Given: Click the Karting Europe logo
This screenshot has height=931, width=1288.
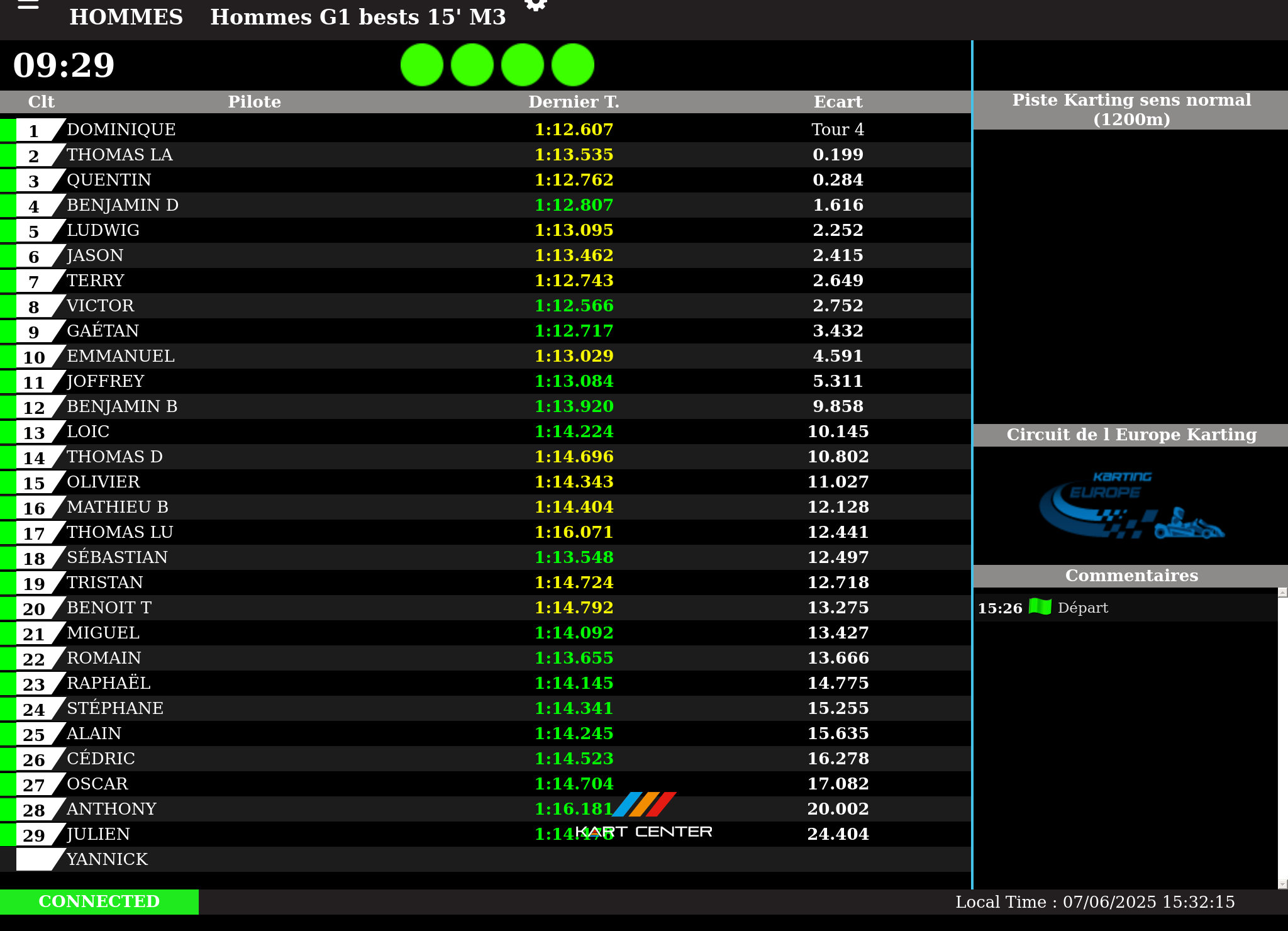Looking at the screenshot, I should pyautogui.click(x=1131, y=506).
